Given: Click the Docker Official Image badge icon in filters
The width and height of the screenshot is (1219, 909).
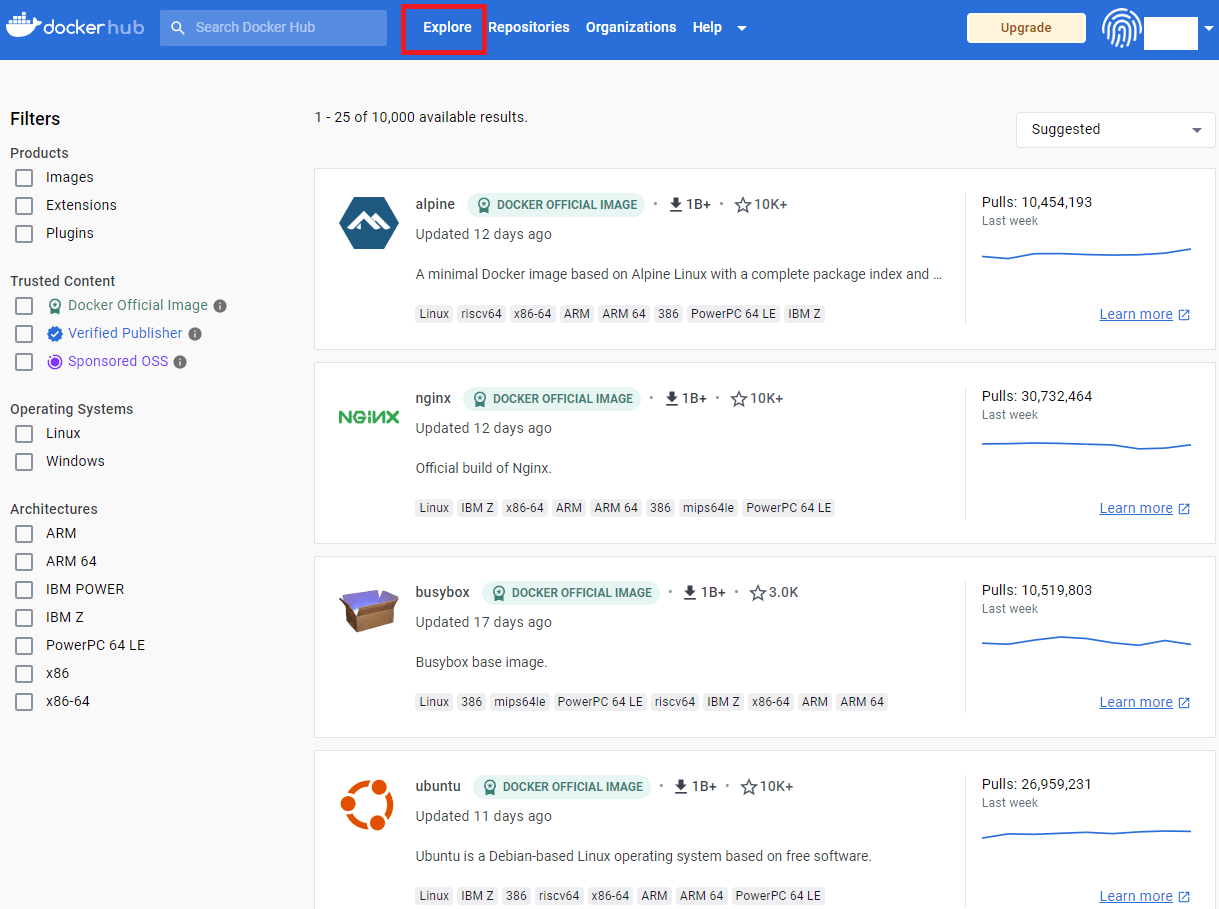Looking at the screenshot, I should (x=55, y=306).
